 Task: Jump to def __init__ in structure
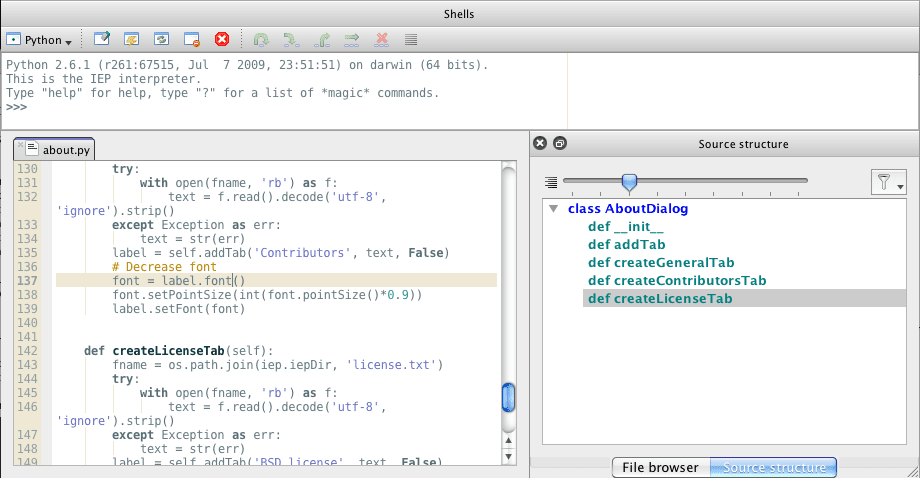(x=625, y=226)
